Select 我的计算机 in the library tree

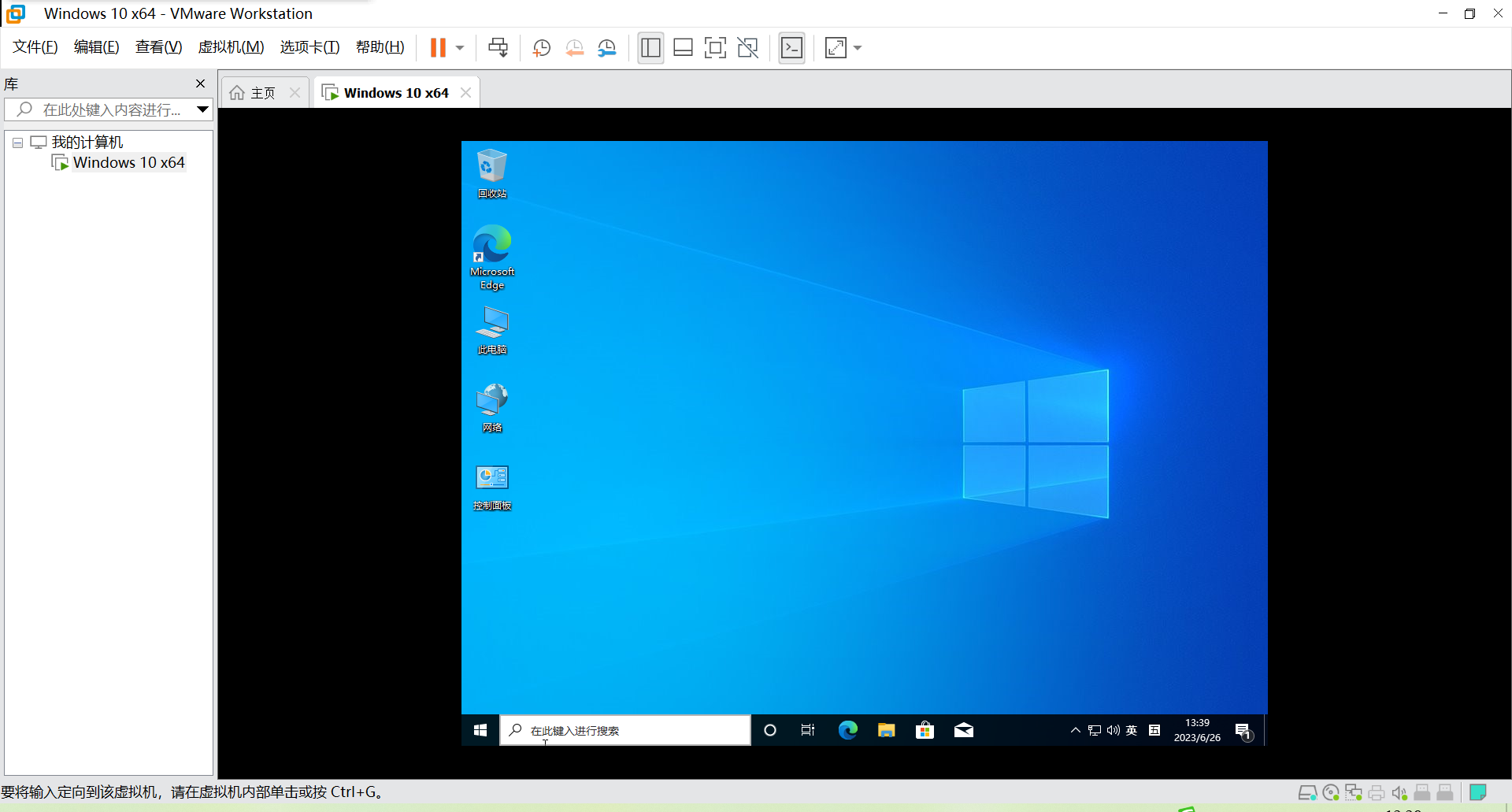87,143
